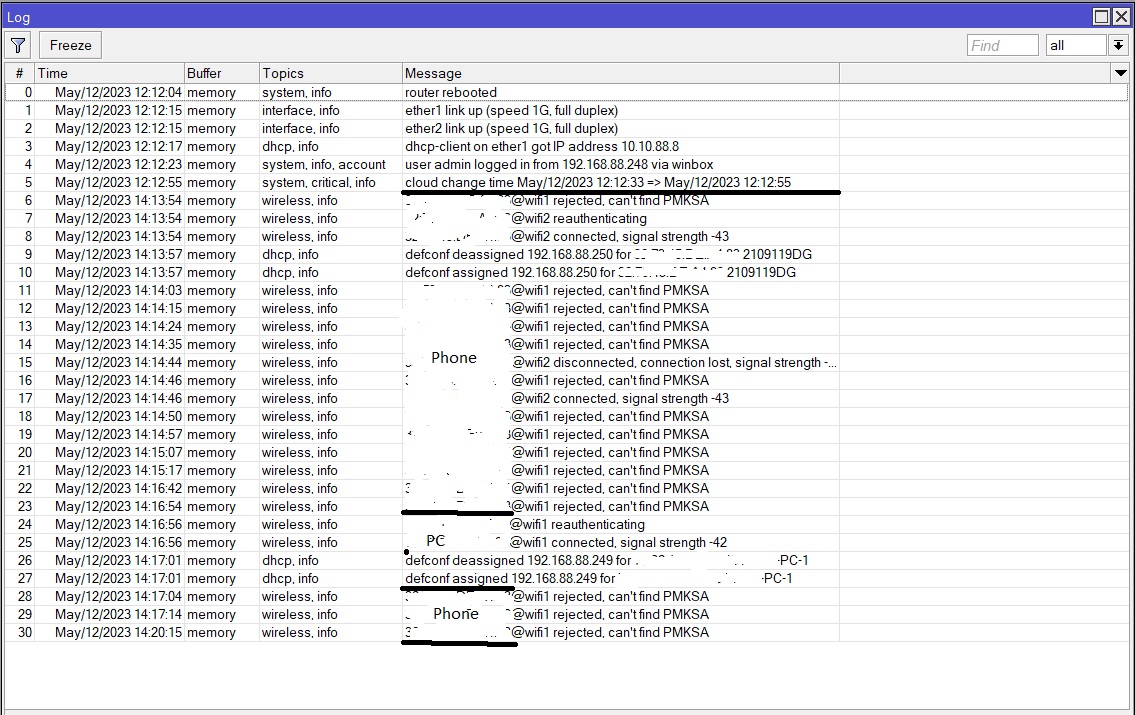Select 'user admin logged in' log entry
This screenshot has width=1135, height=715.
[566, 165]
